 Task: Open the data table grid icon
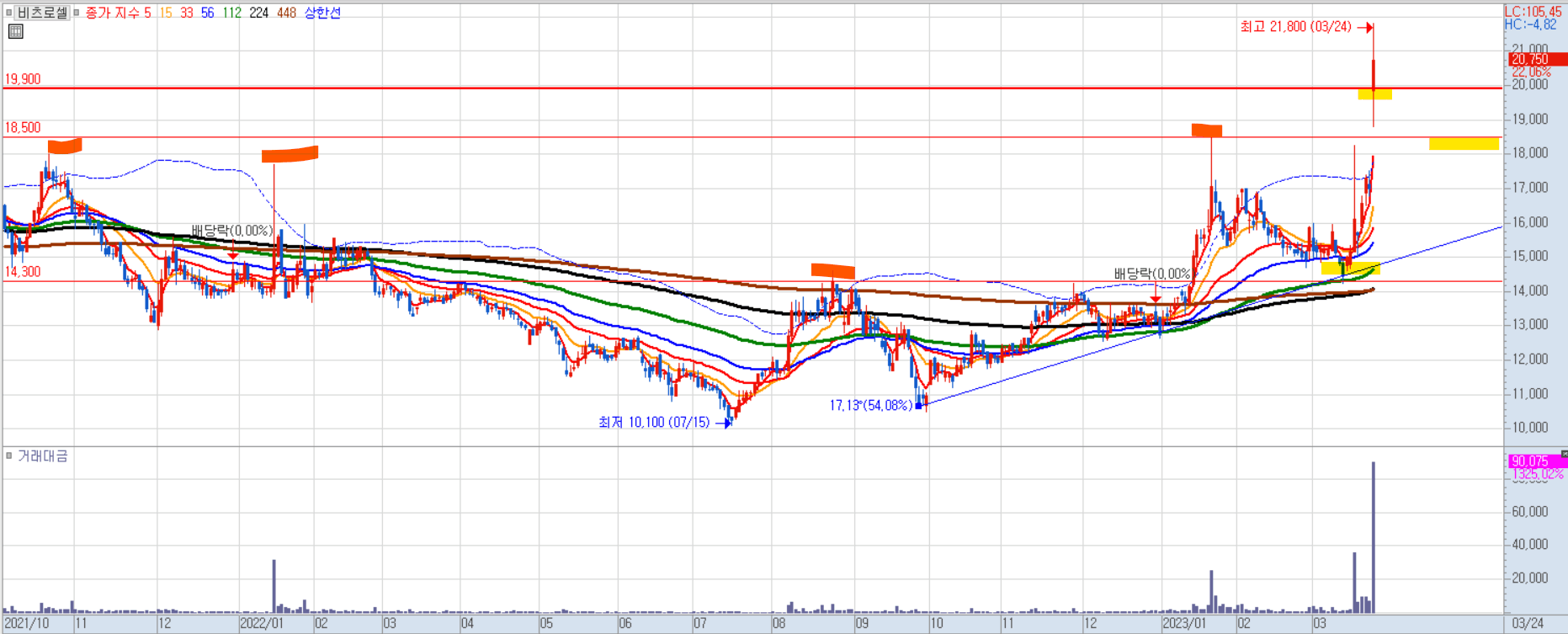pos(15,32)
